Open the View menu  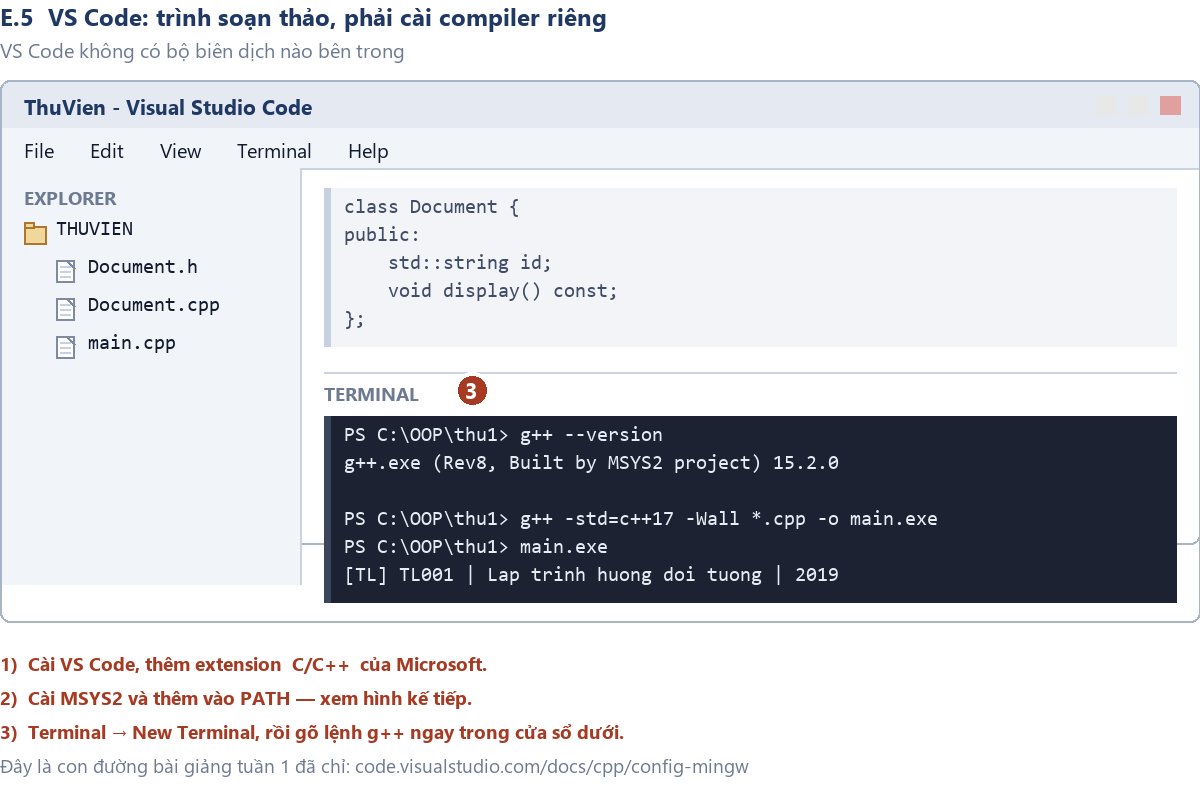coord(181,152)
